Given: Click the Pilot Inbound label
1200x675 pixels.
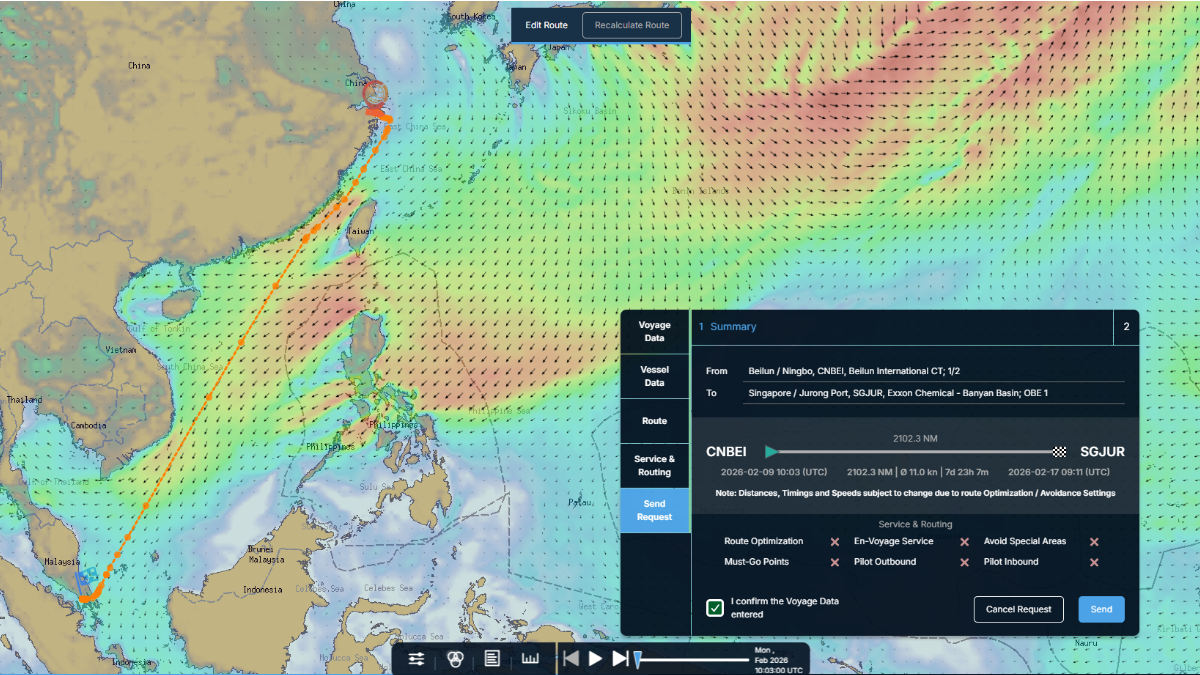Looking at the screenshot, I should coord(1013,562).
